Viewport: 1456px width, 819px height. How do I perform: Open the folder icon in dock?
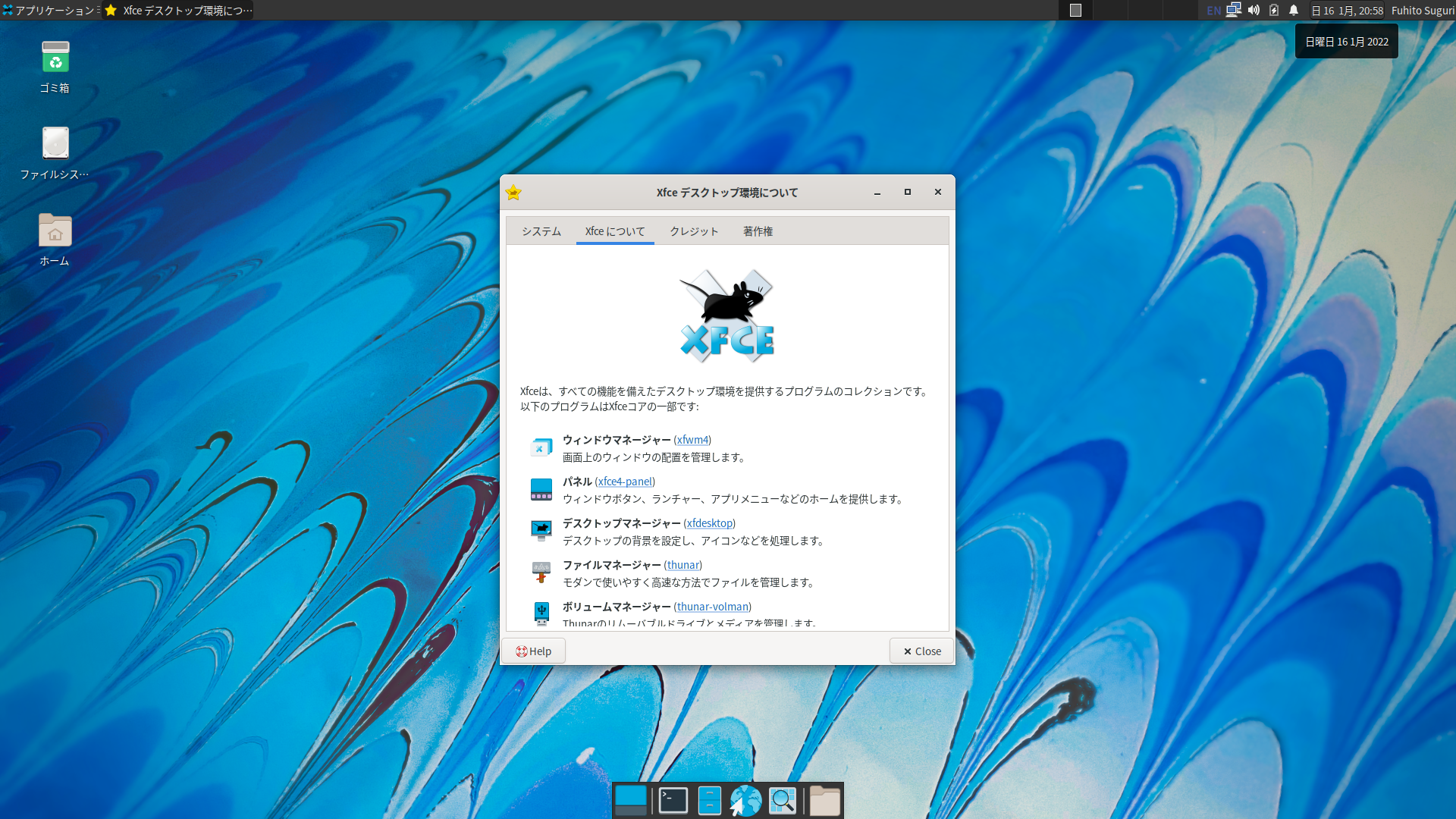(x=824, y=801)
